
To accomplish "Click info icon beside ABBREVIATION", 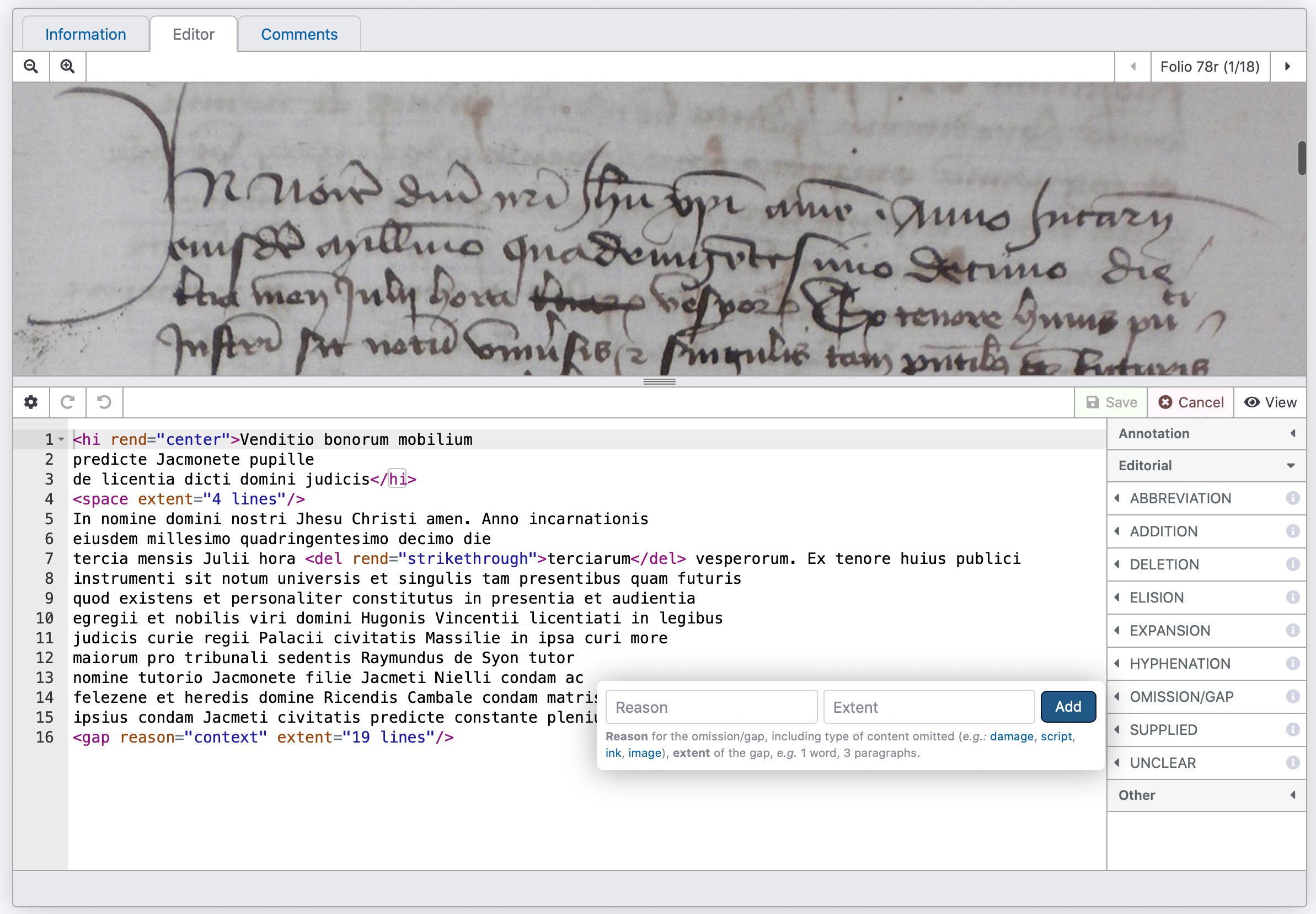I will [x=1292, y=498].
